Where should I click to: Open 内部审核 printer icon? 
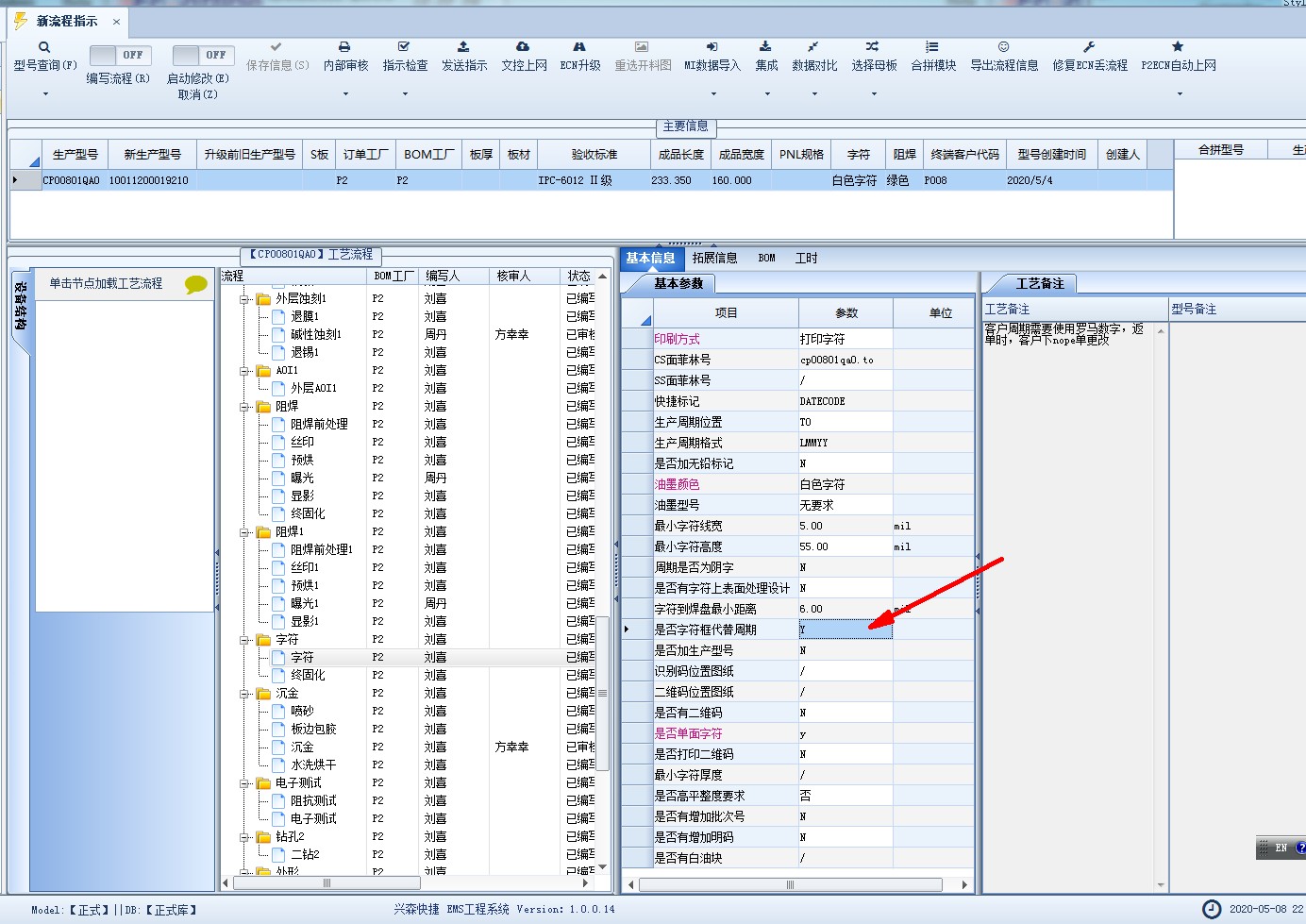pyautogui.click(x=344, y=46)
